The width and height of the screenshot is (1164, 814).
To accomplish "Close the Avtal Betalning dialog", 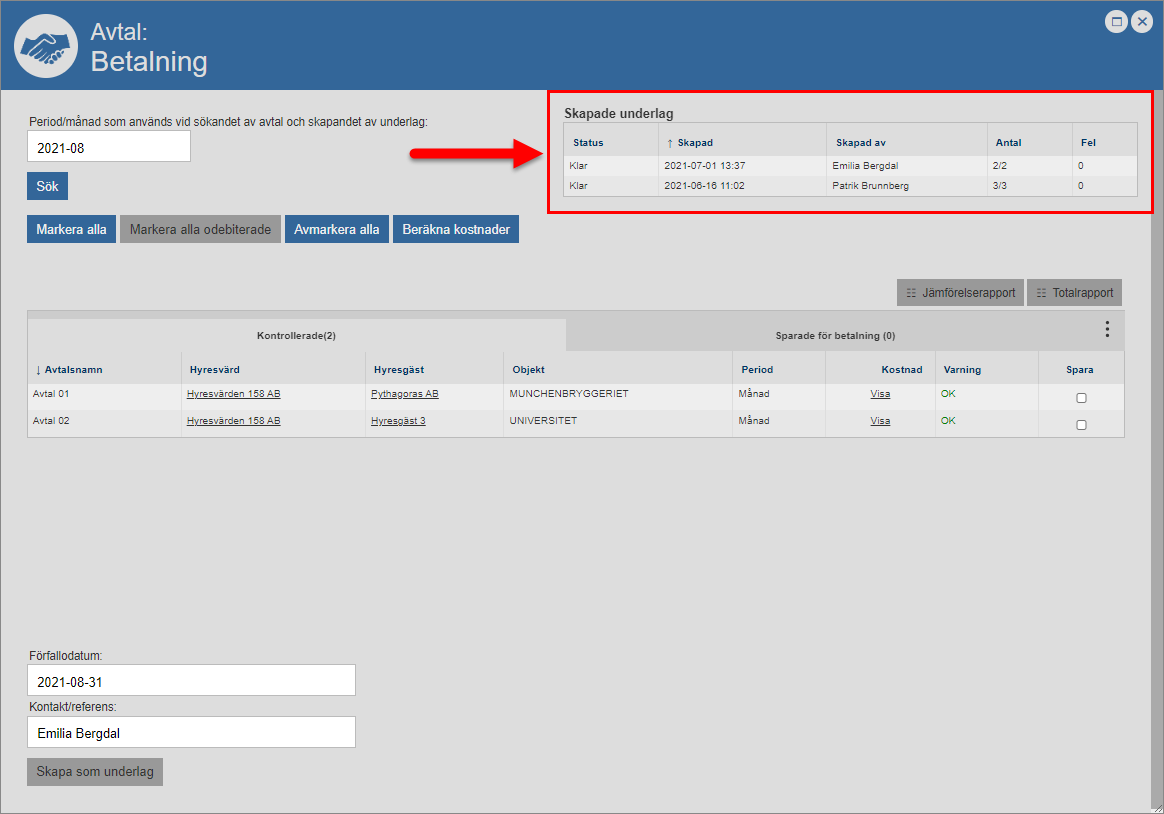I will (1141, 21).
